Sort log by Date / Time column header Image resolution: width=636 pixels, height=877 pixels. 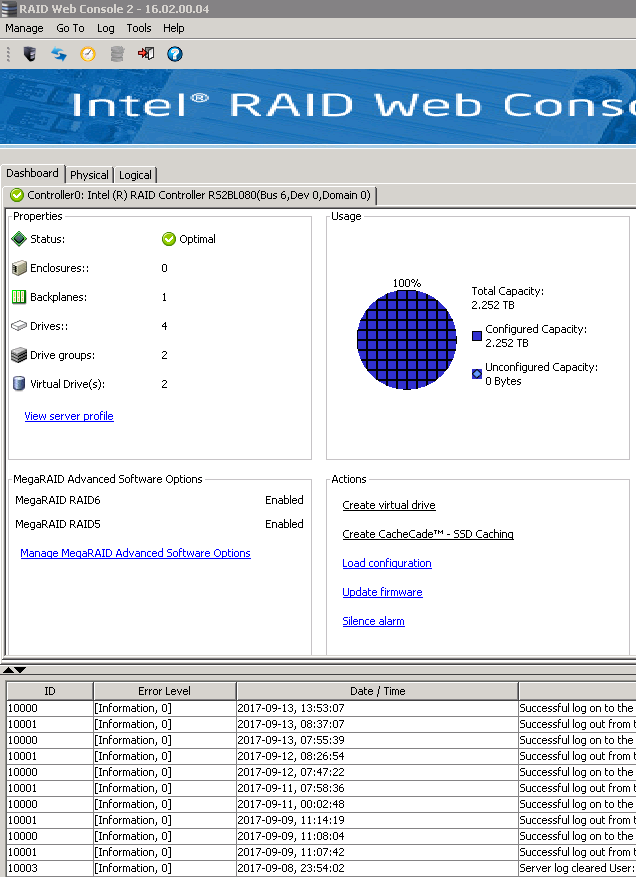377,691
